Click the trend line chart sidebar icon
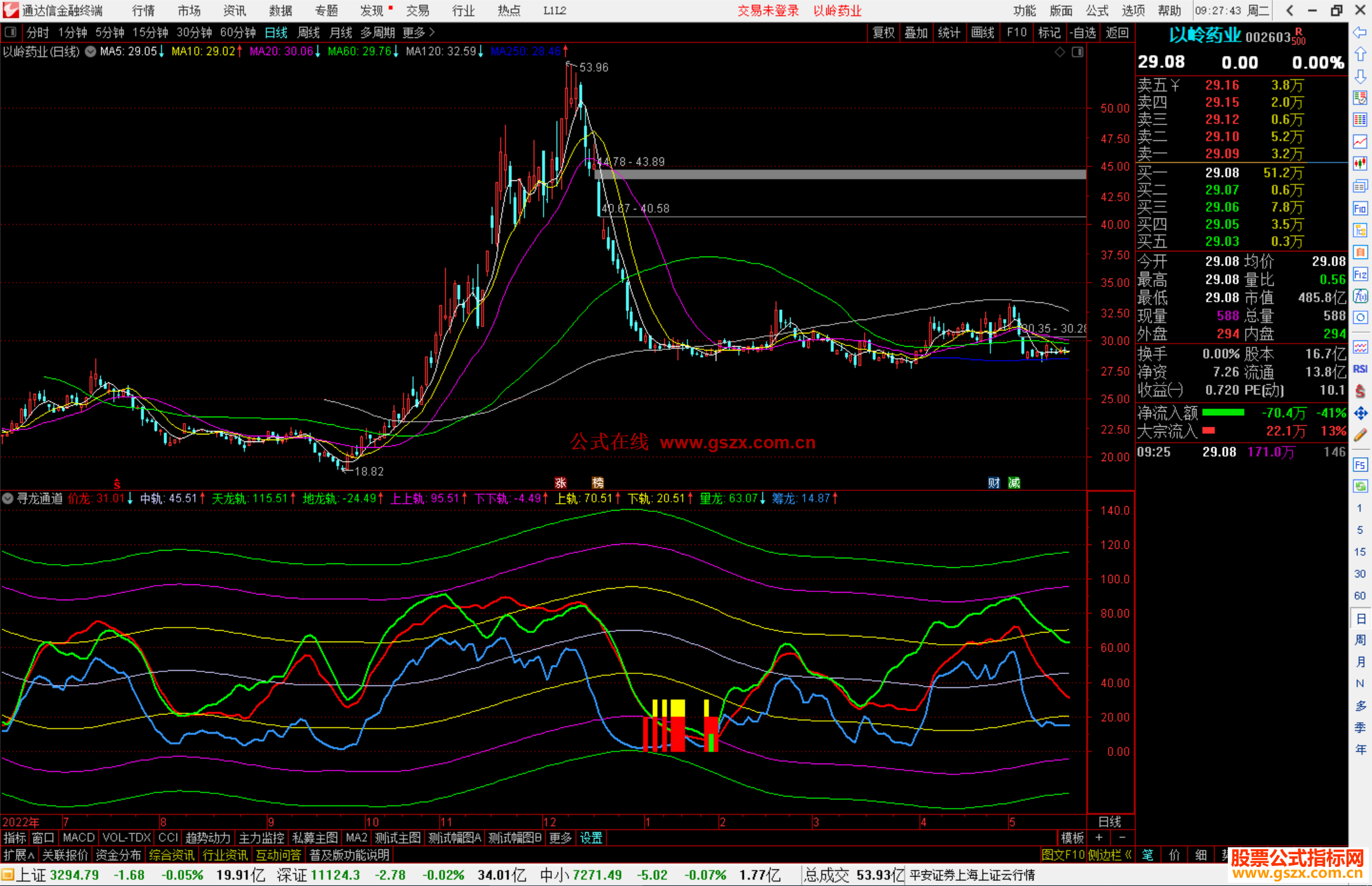The image size is (1372, 886). pyautogui.click(x=1360, y=142)
